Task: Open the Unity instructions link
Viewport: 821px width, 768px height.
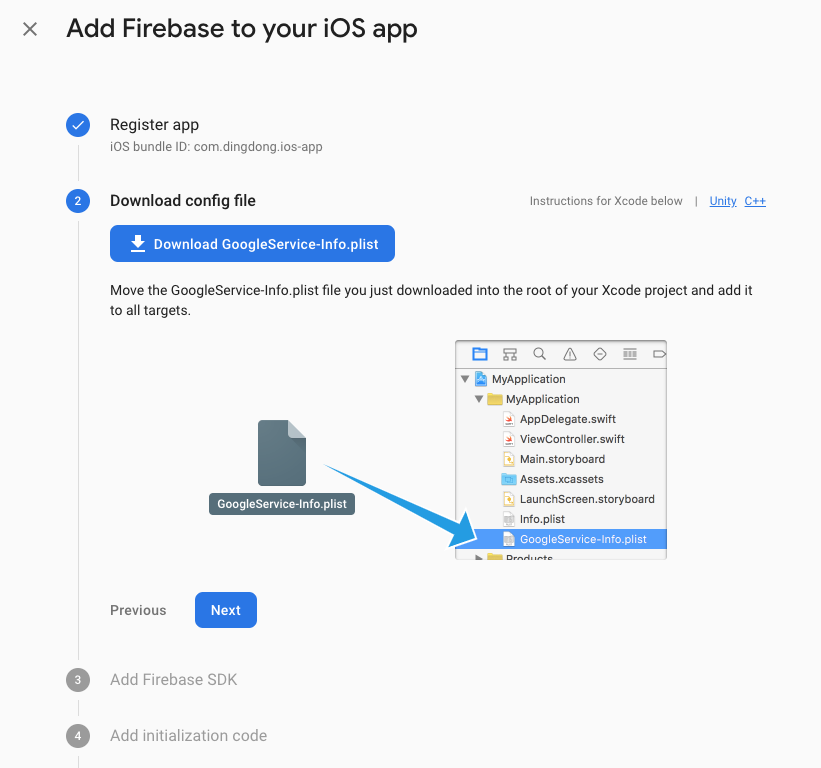Action: click(x=723, y=201)
